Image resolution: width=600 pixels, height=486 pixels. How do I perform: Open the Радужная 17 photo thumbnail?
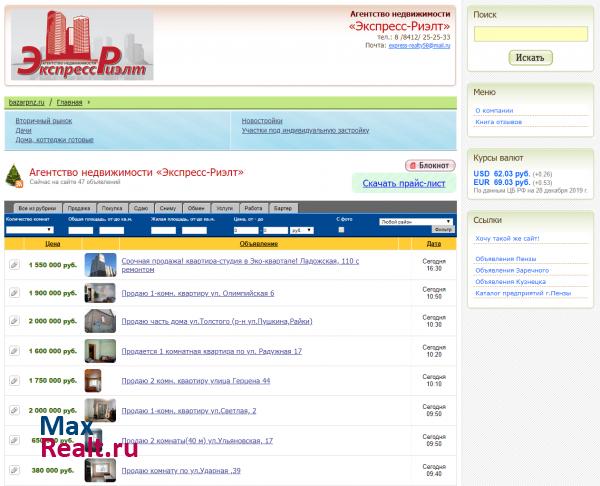[100, 351]
